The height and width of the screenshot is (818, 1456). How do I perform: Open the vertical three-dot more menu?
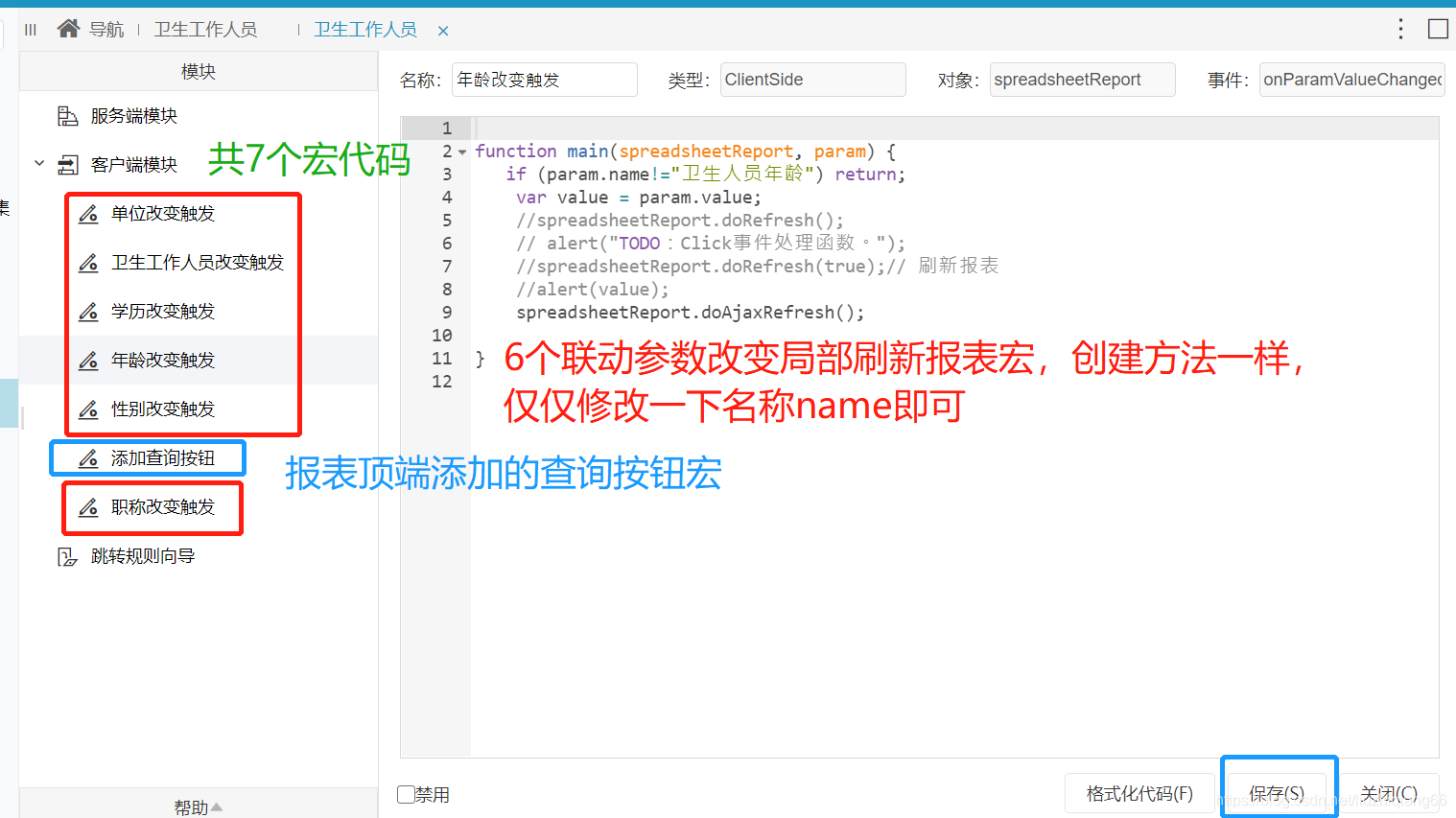[x=1400, y=29]
